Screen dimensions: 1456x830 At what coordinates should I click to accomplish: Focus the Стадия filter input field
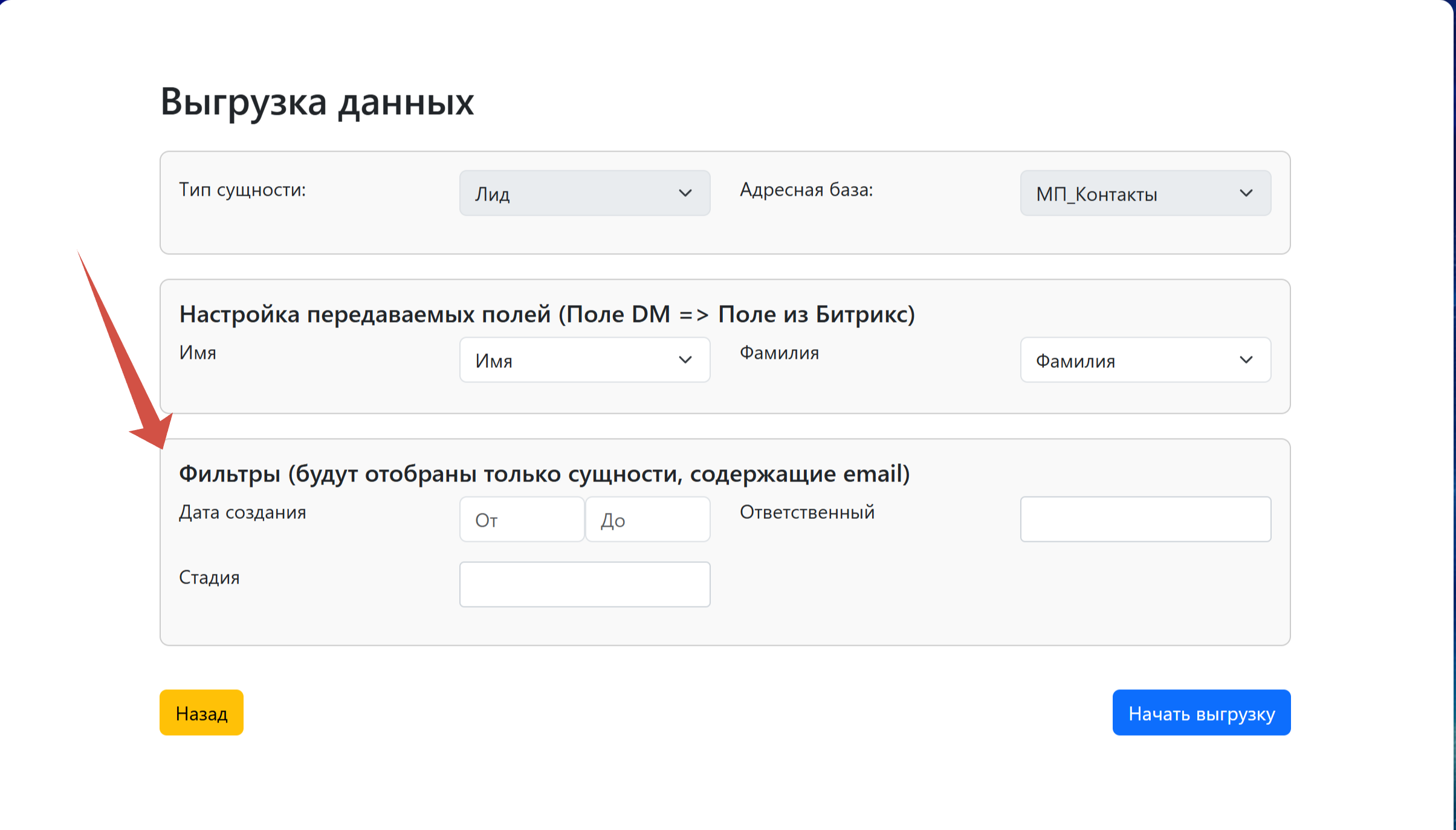point(584,584)
